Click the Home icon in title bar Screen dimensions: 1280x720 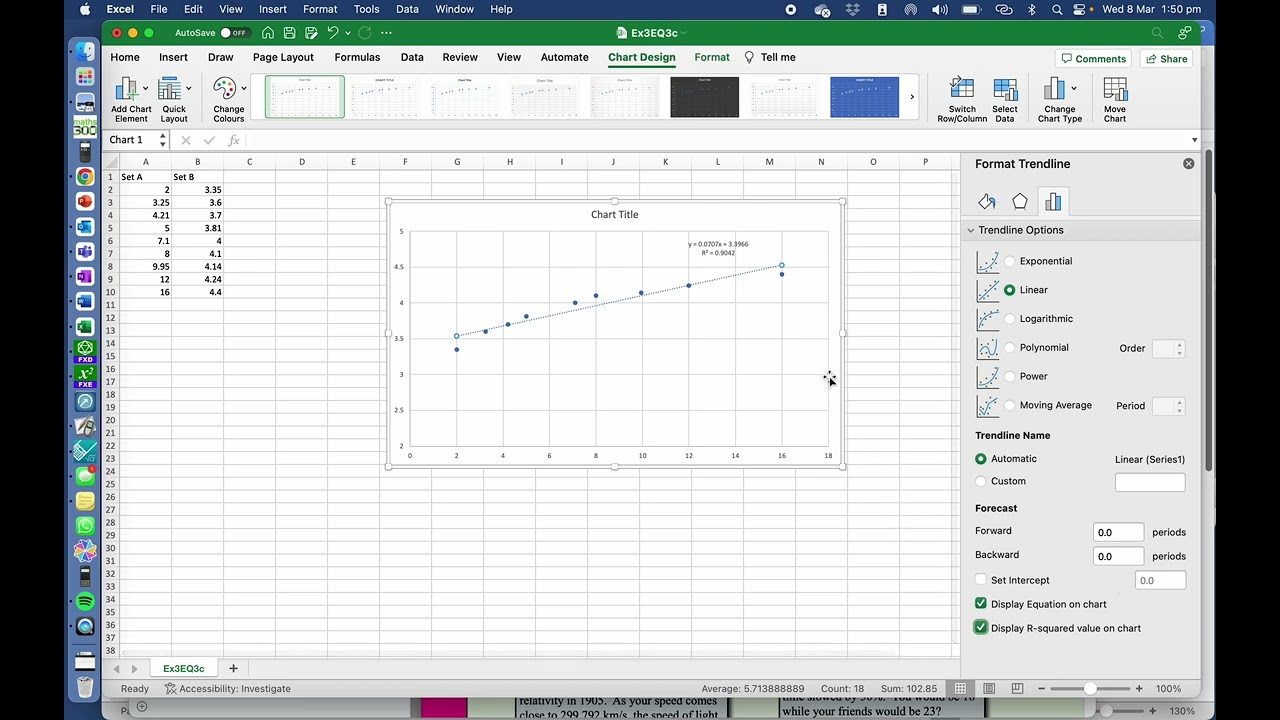click(x=268, y=33)
